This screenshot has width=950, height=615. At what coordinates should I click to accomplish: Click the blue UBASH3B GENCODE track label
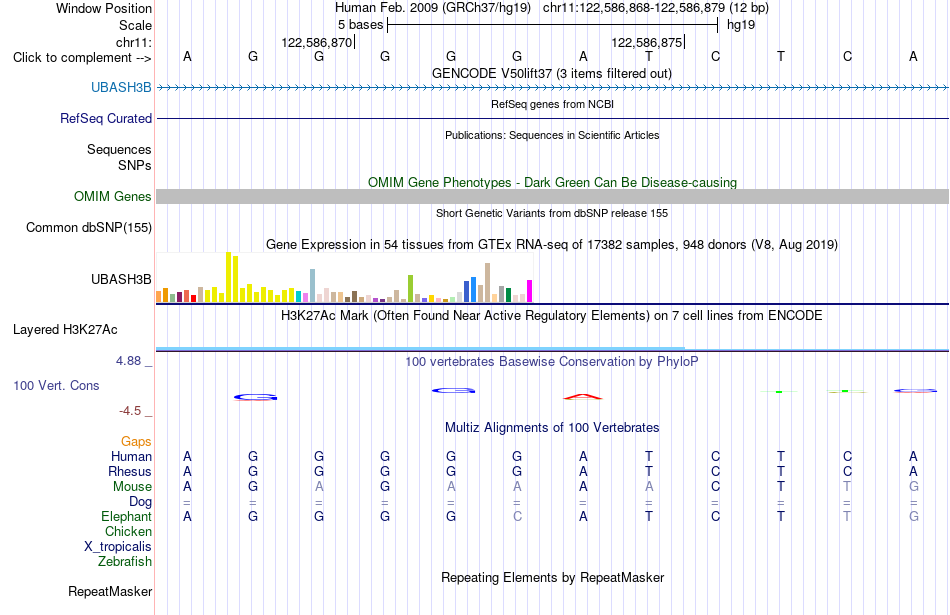tap(121, 87)
